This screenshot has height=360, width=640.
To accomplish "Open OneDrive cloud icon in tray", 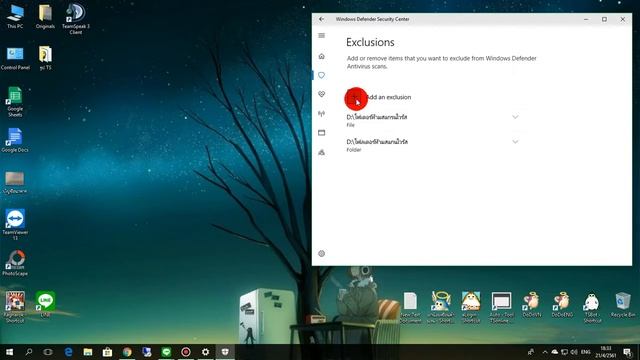I will (555, 352).
